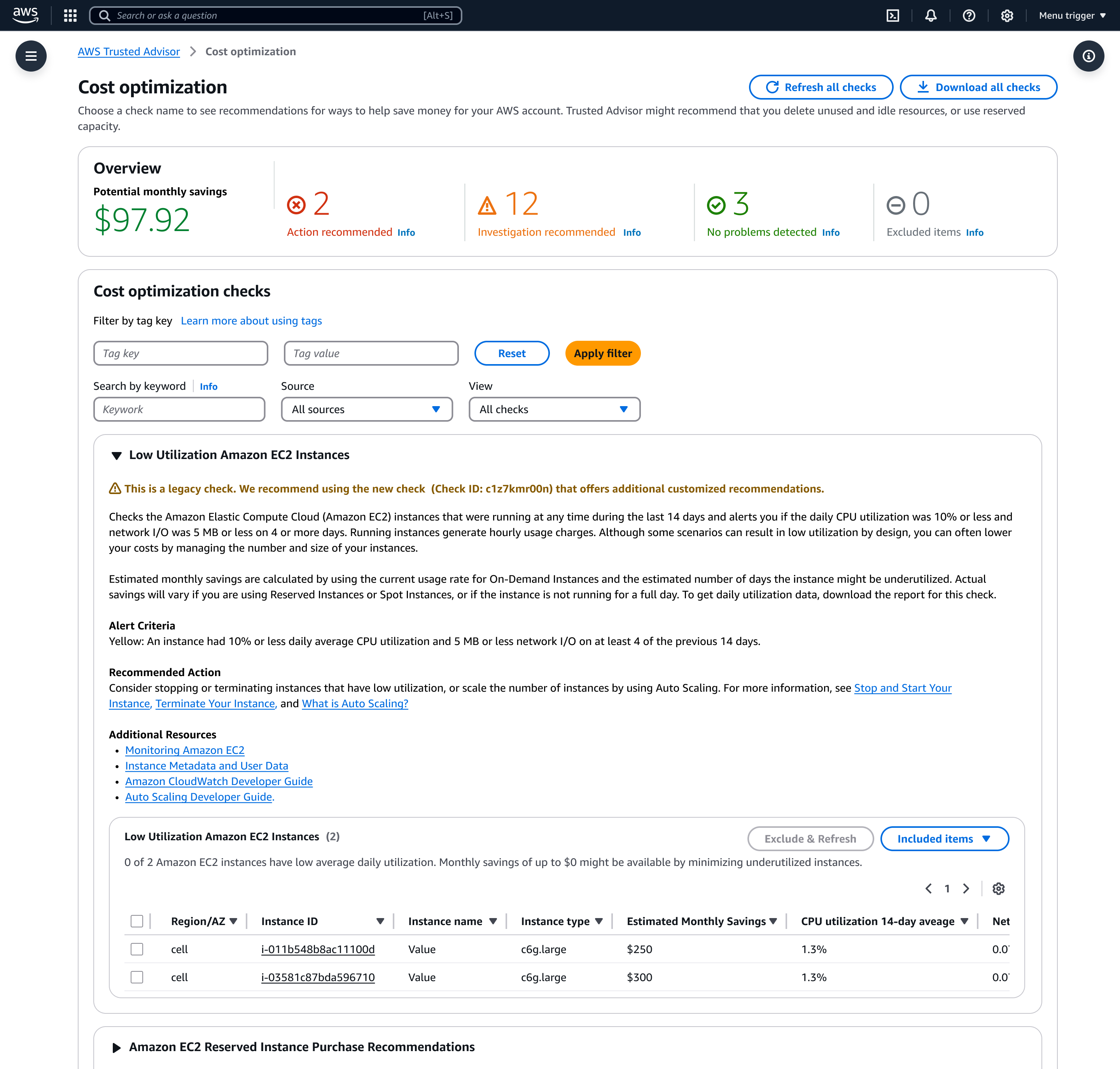
Task: Open table preferences gear icon
Action: coord(998,888)
